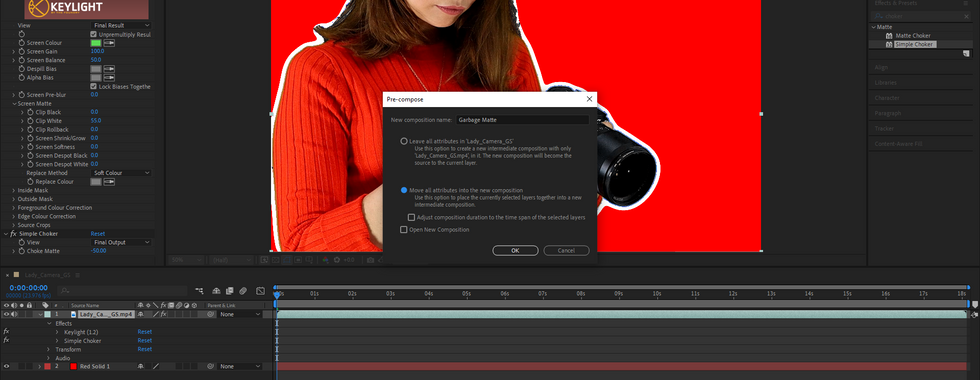Open the Character panel tab

click(887, 98)
